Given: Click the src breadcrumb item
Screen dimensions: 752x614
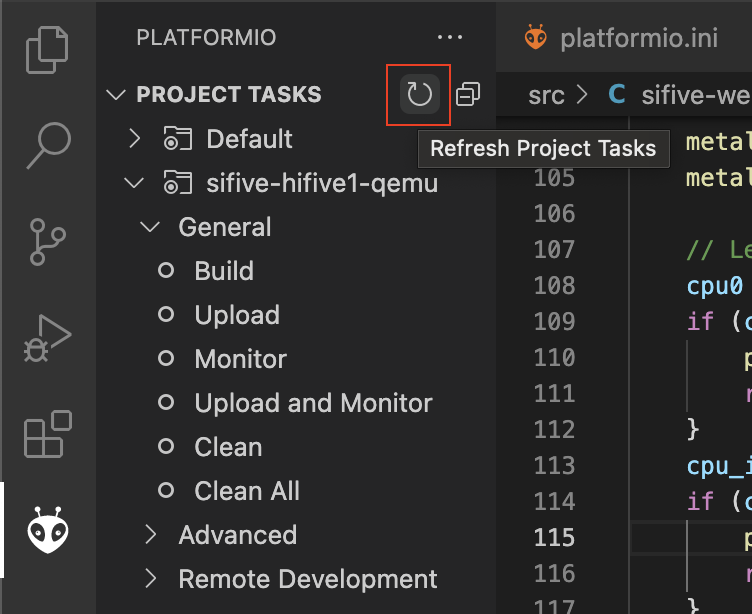Looking at the screenshot, I should pos(546,95).
